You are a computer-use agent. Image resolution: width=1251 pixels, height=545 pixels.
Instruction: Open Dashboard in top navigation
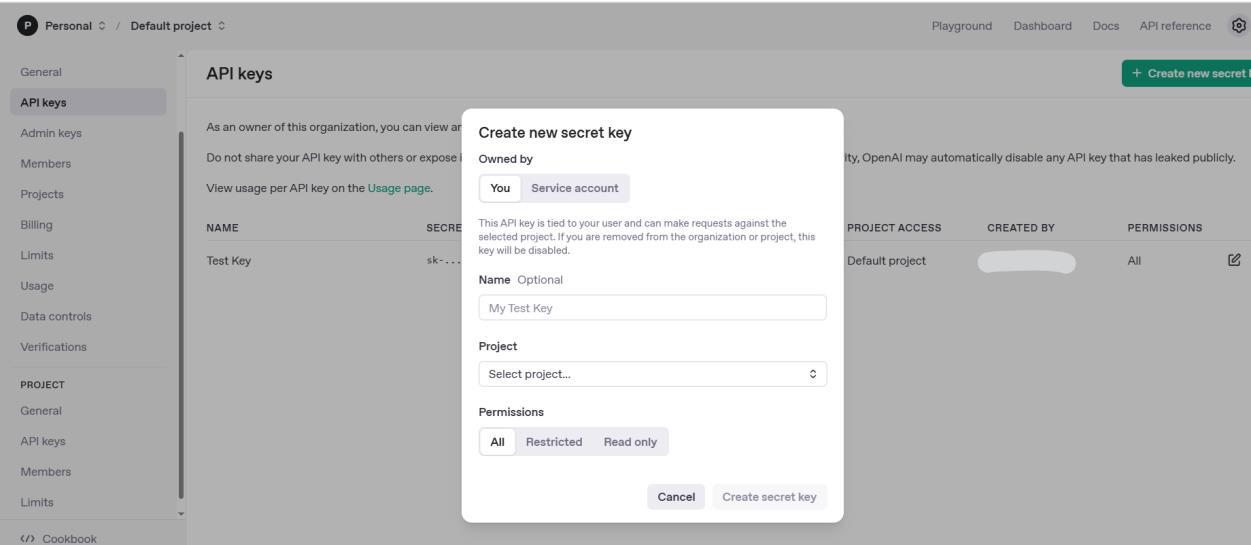coord(1042,25)
